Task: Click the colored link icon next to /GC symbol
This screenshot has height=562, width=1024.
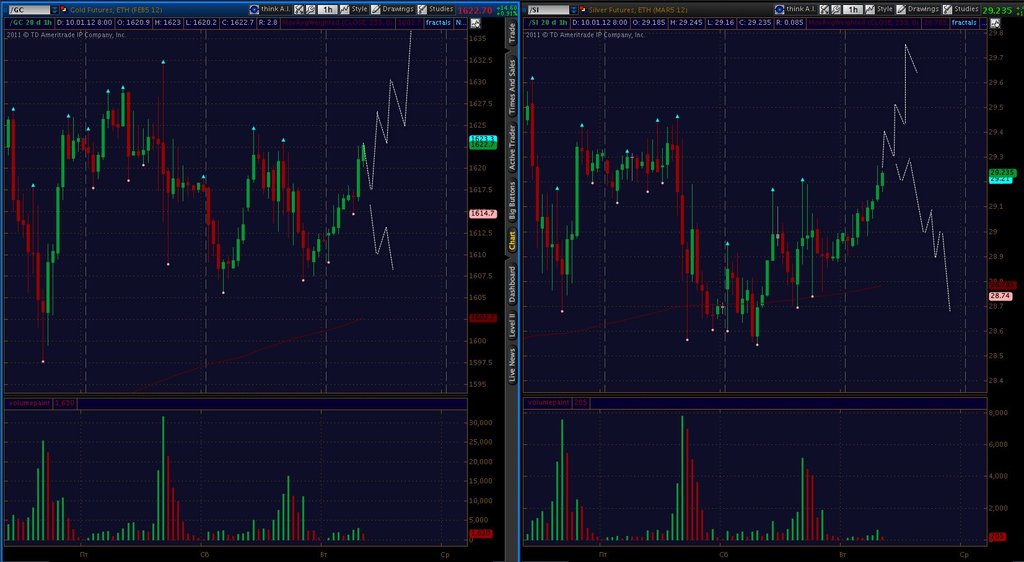Action: 63,10
